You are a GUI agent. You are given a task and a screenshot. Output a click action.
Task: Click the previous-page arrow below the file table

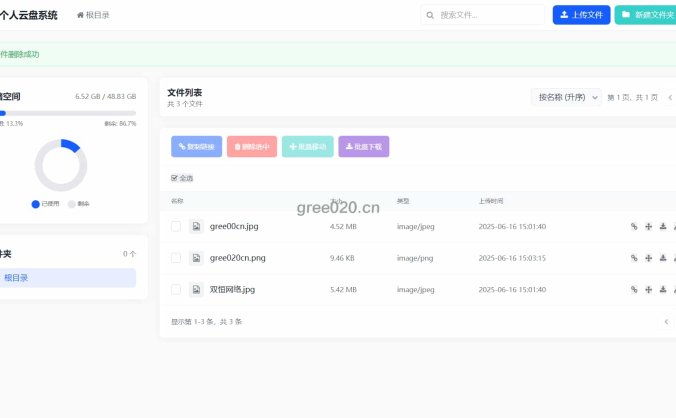(667, 321)
